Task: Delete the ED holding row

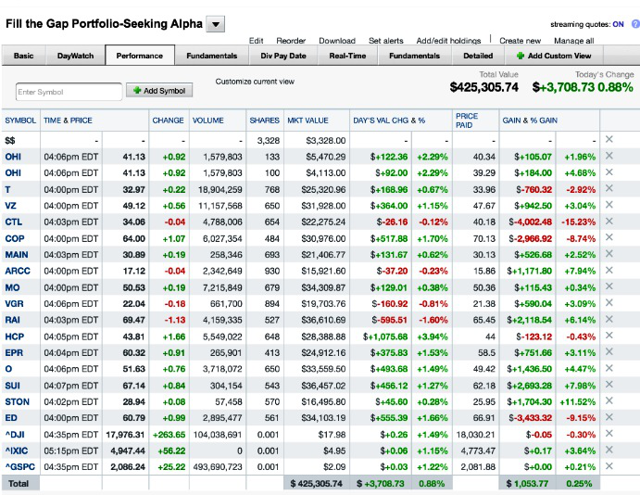Action: (609, 417)
